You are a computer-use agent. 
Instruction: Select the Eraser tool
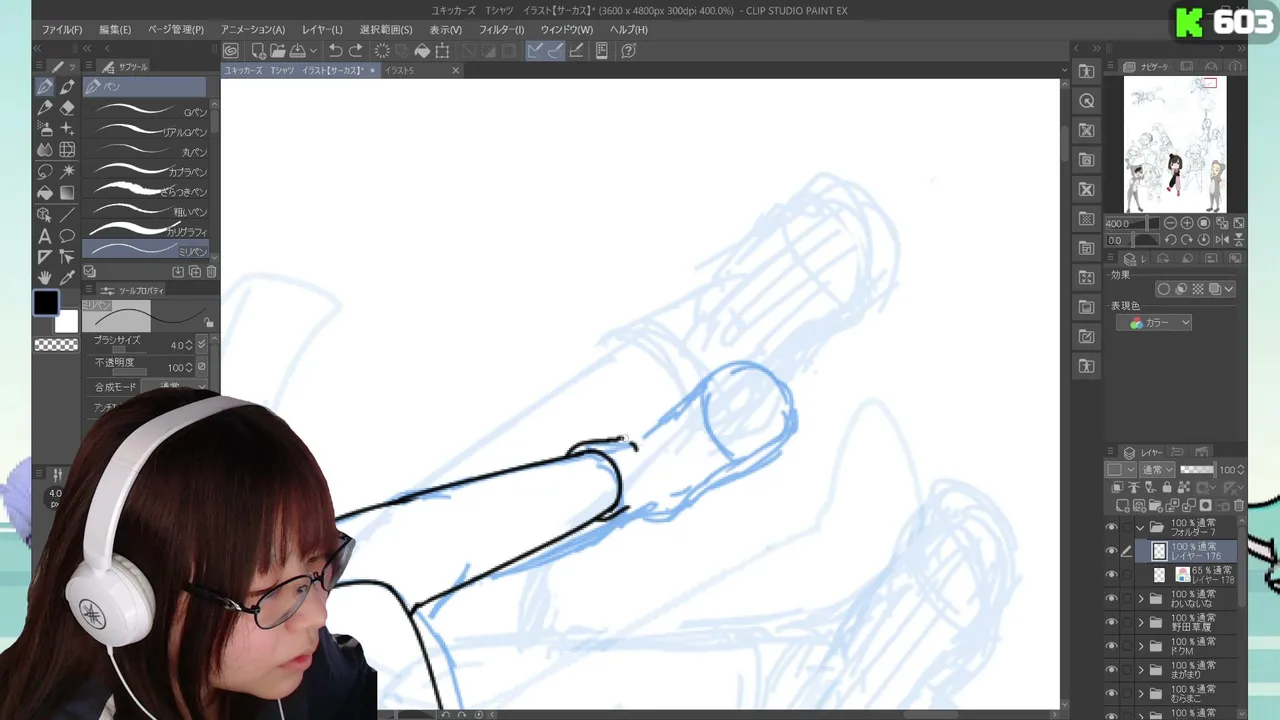(x=67, y=108)
